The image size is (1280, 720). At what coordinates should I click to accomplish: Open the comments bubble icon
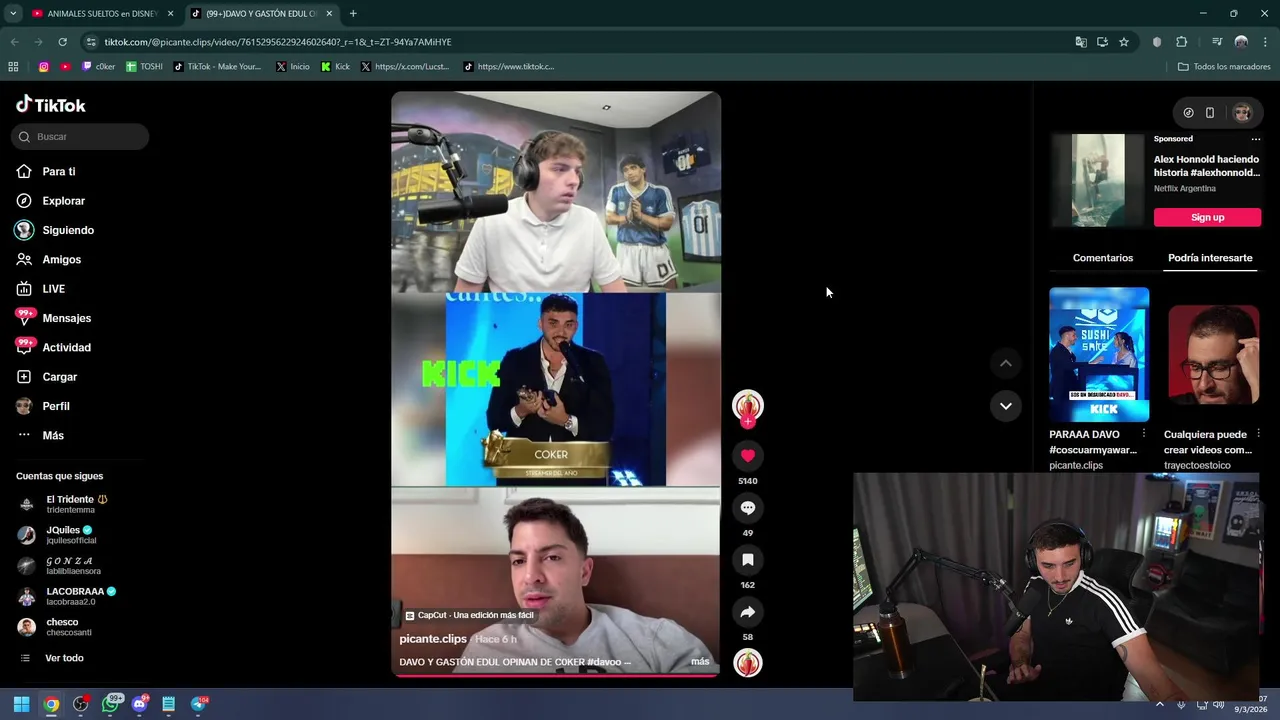748,508
